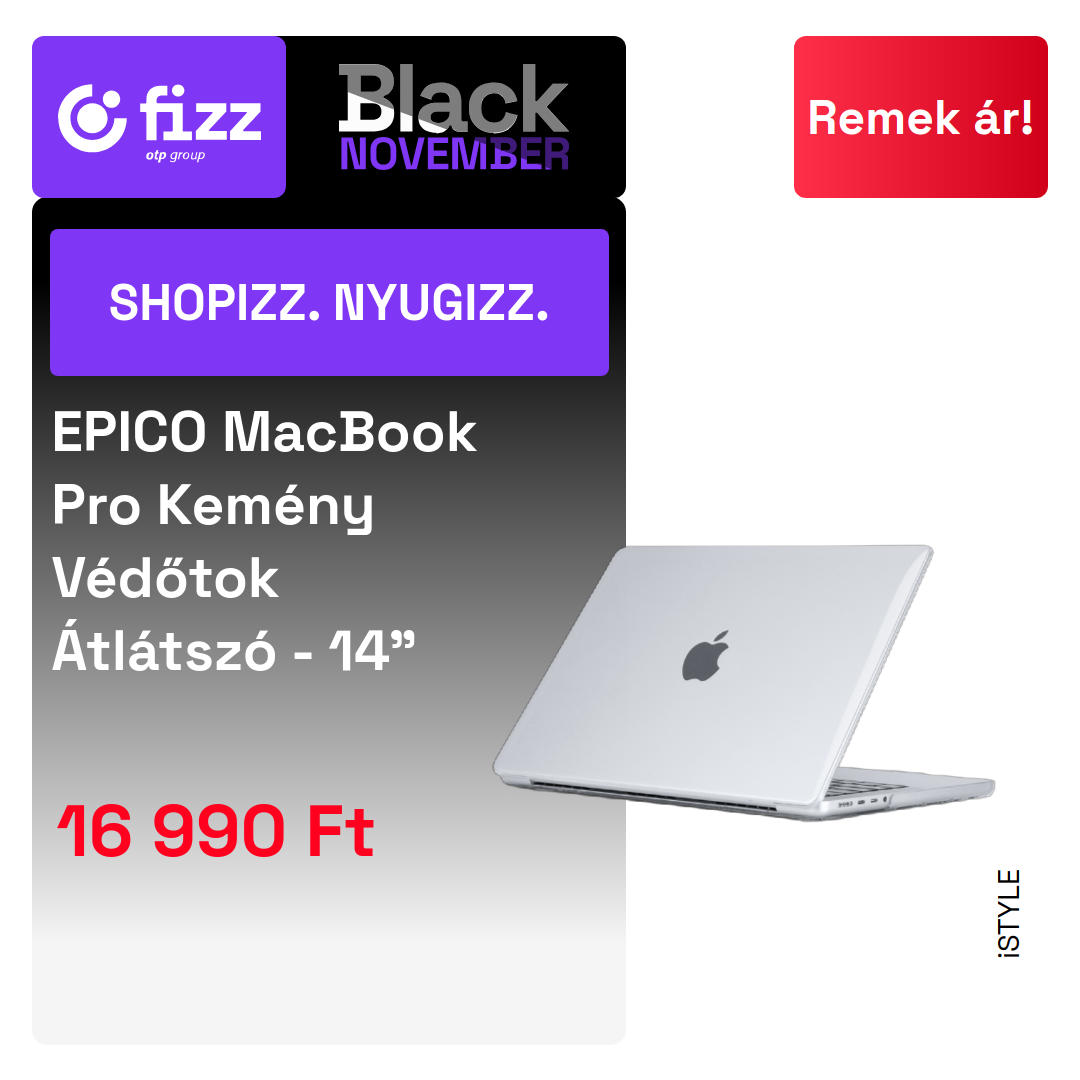
Task: Click the "otp group" small text
Action: pyautogui.click(x=175, y=156)
